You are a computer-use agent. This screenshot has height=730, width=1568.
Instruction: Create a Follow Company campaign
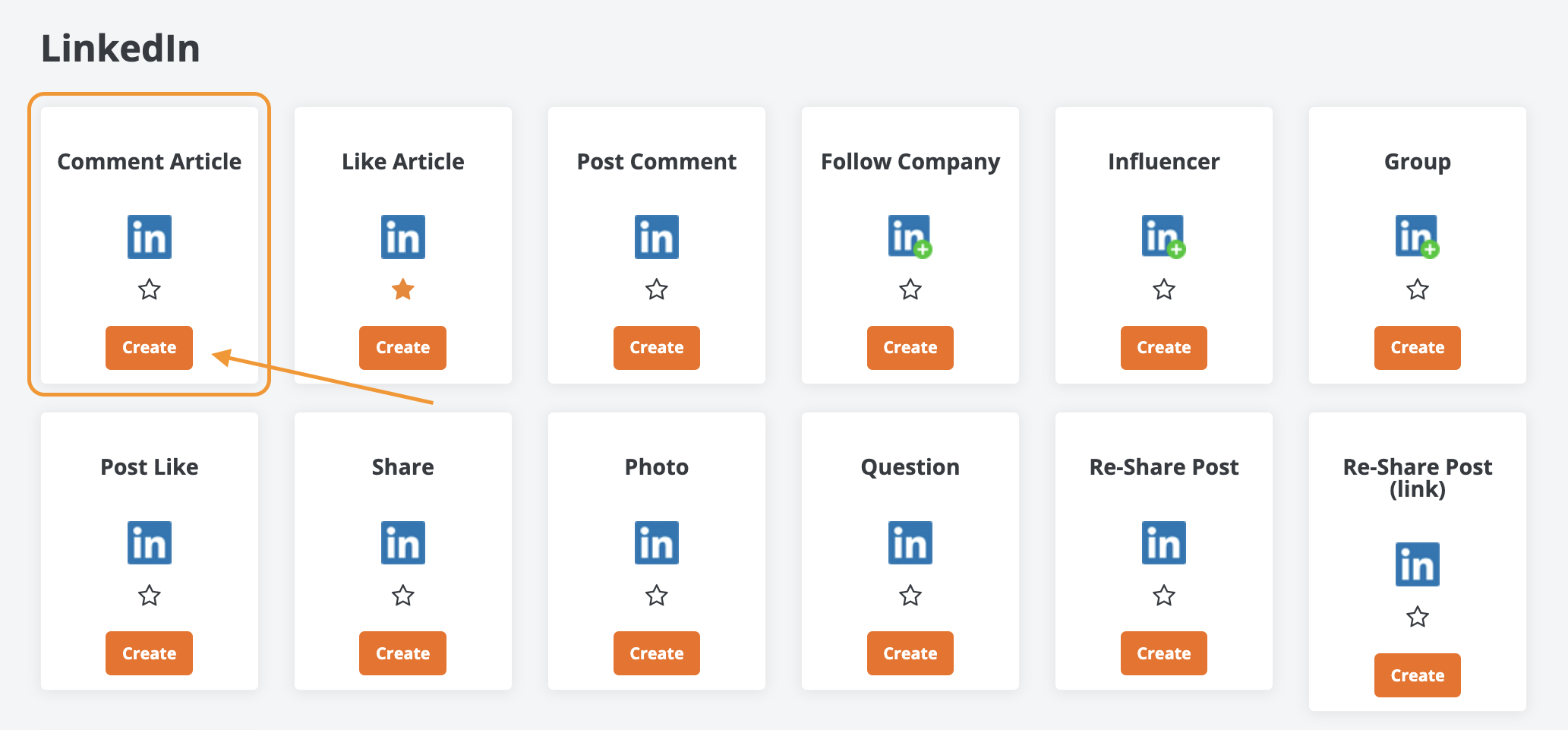click(910, 348)
